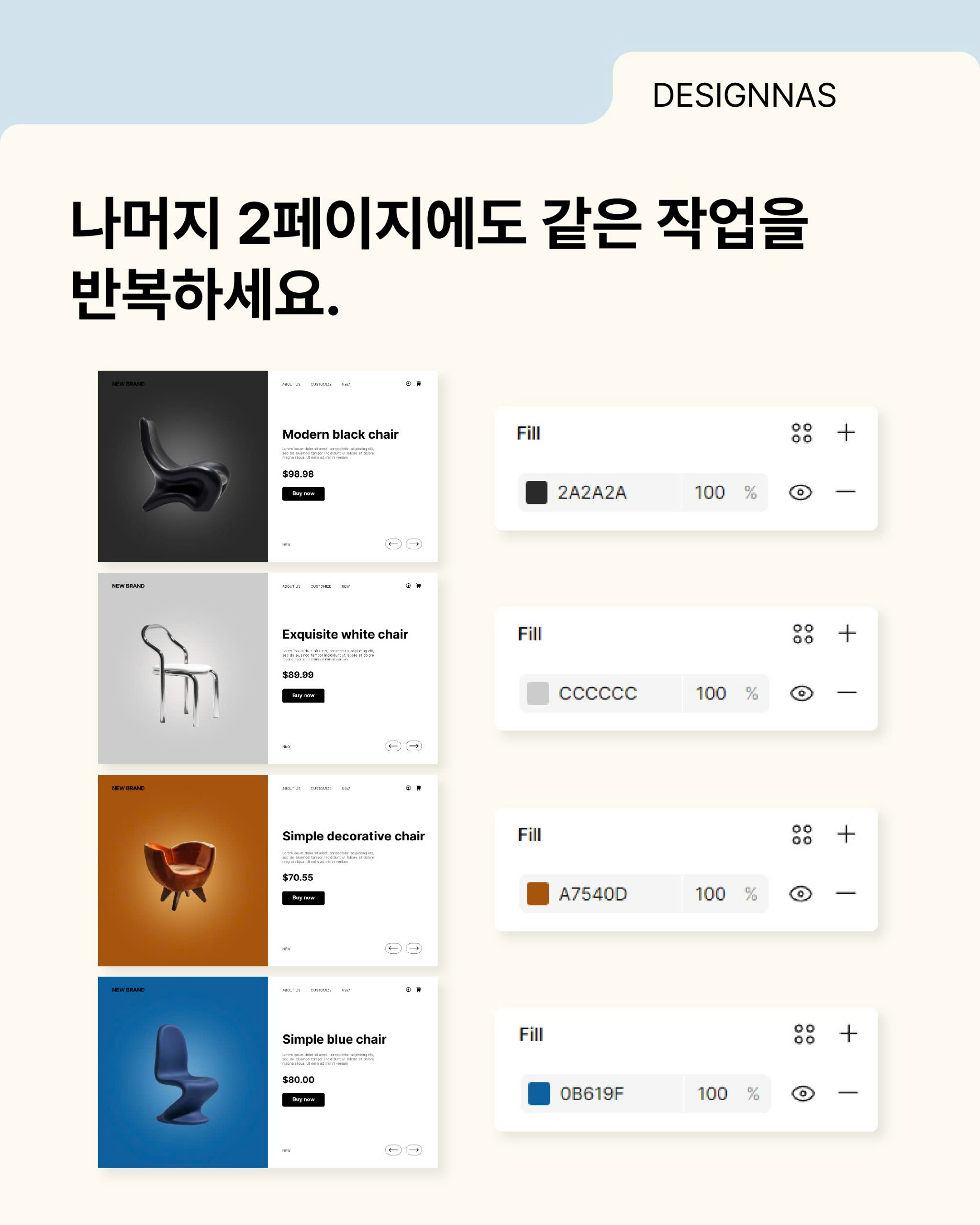Open style library icon in 0B619F Fill panel
Screen dimensions: 980x1225
[x=804, y=1034]
